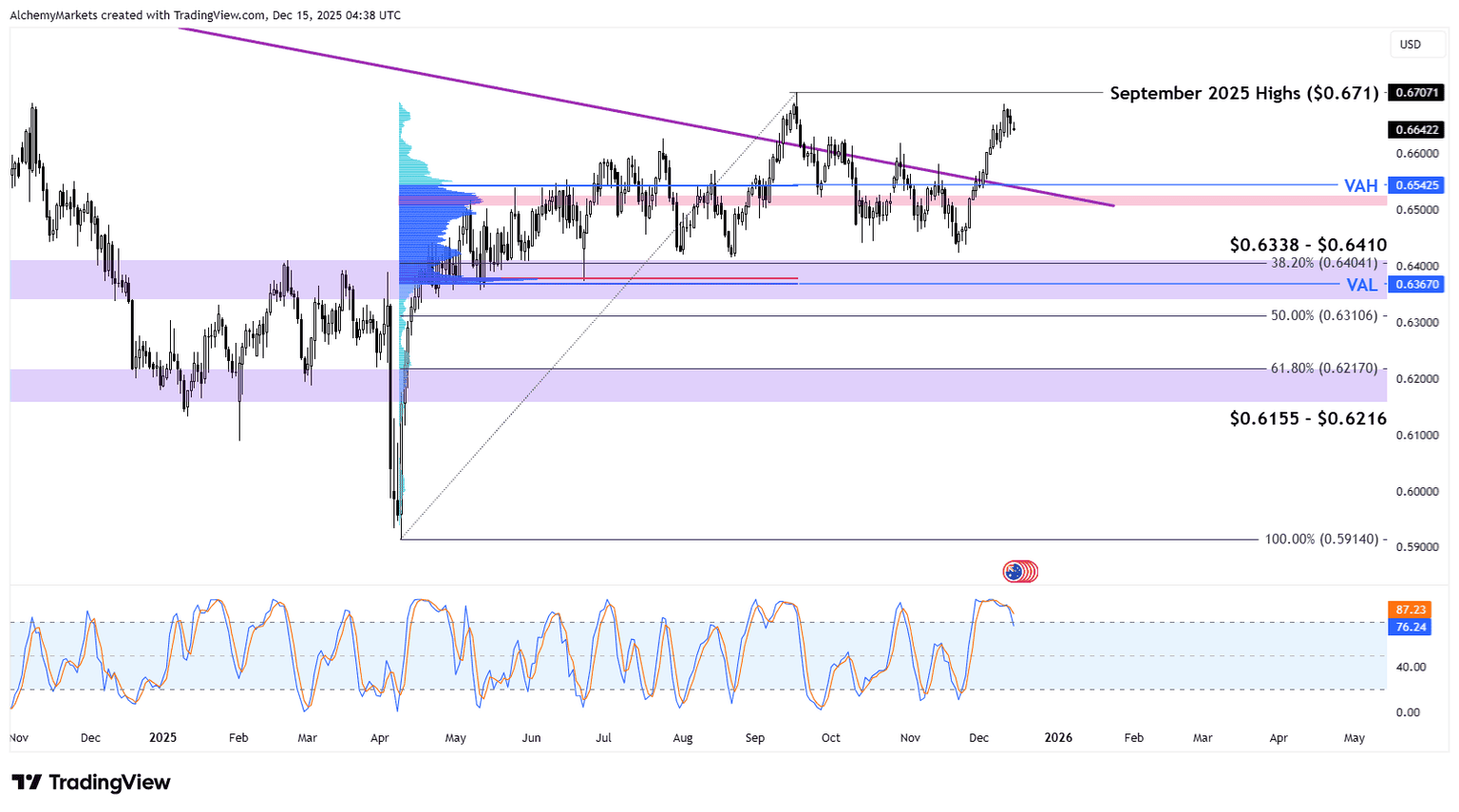Open the time axis options via 2026 label
The height and width of the screenshot is (812, 1459).
point(1057,737)
